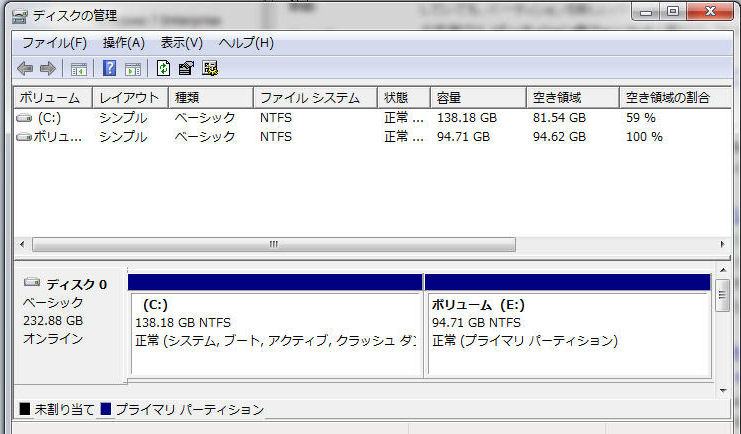Viewport: 741px width, 434px height.
Task: Click disk pane vertical scrollbar down arrow
Action: click(723, 391)
